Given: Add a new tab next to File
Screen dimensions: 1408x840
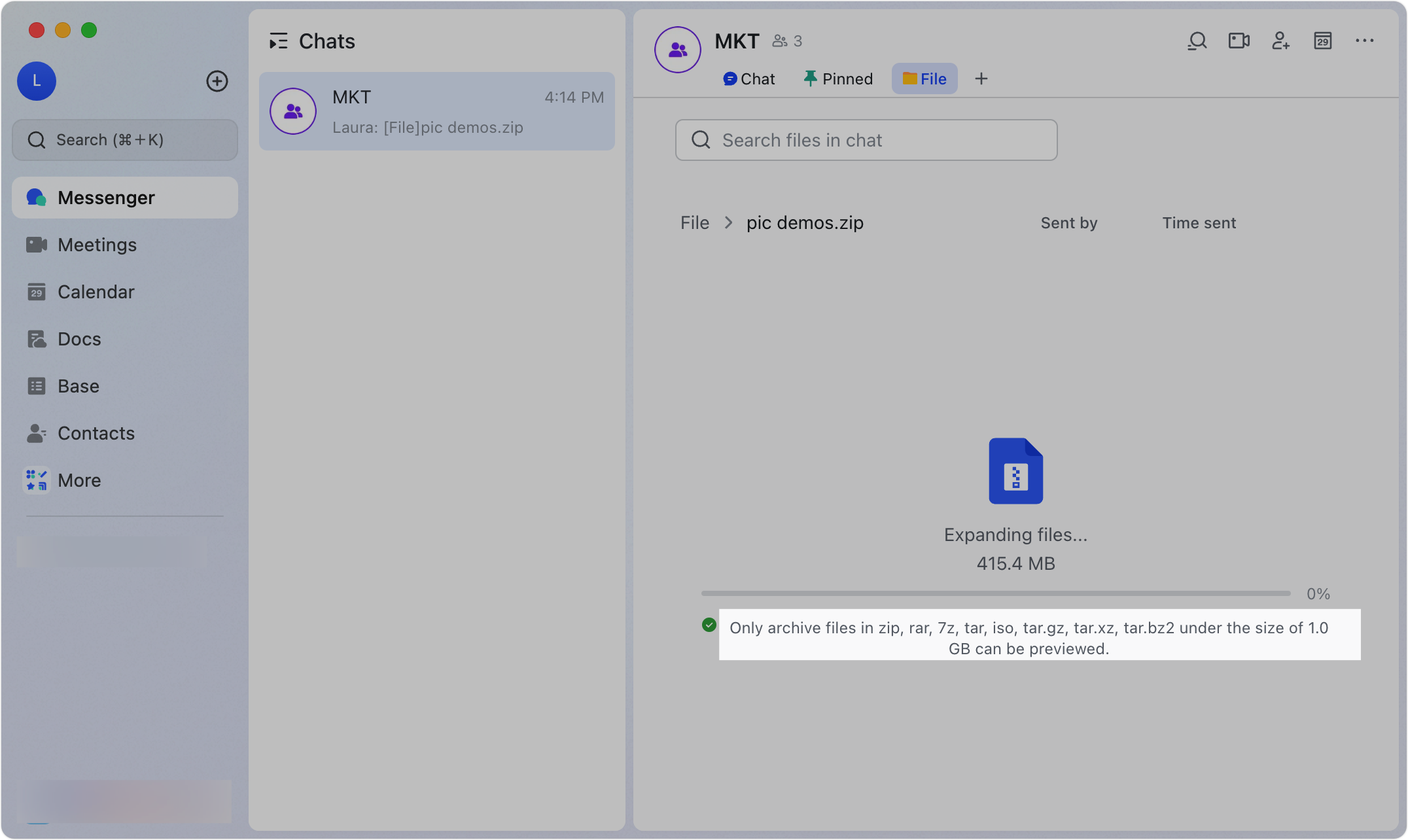Looking at the screenshot, I should [981, 79].
